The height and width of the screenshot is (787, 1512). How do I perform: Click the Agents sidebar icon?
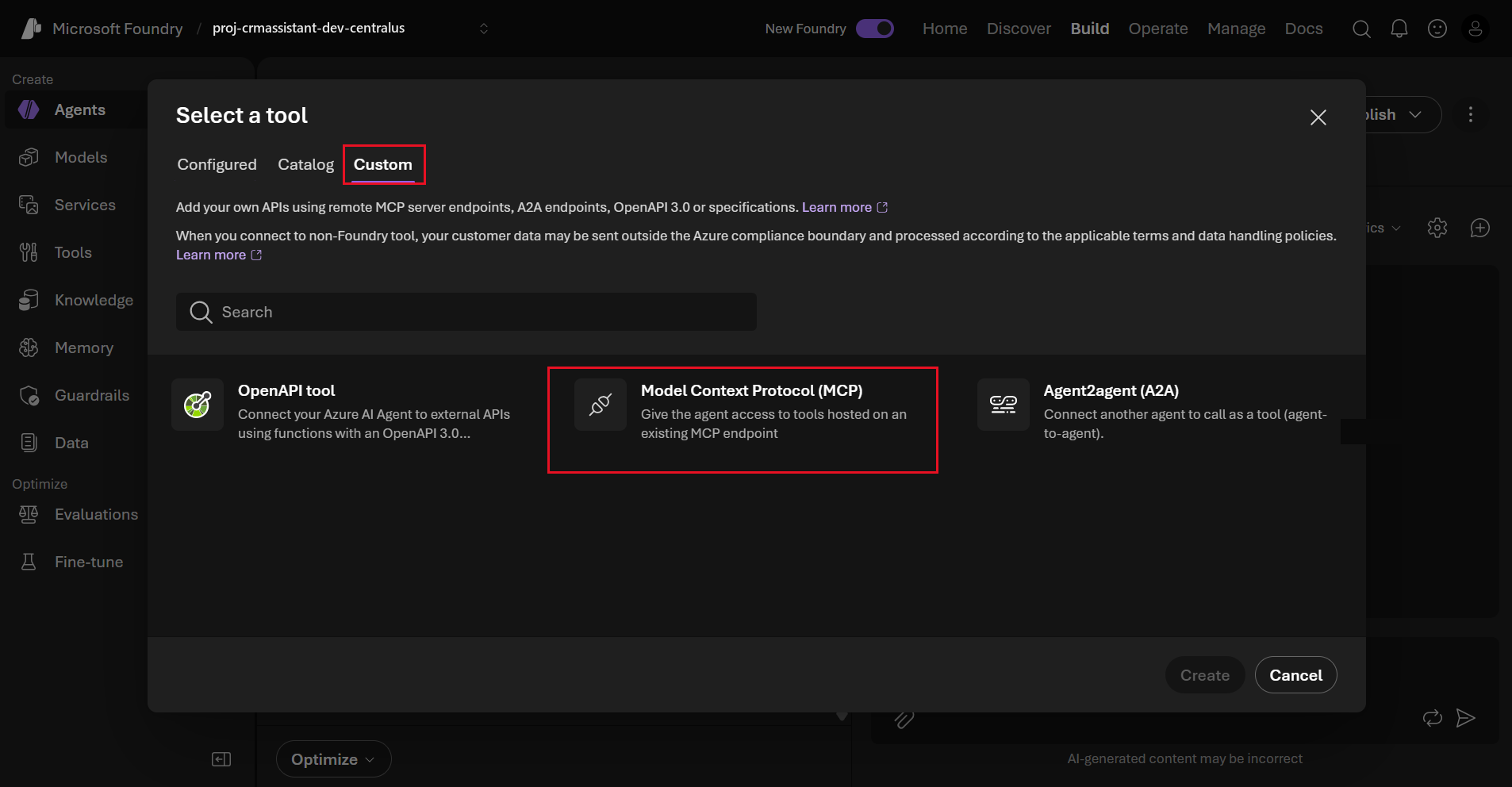point(29,109)
